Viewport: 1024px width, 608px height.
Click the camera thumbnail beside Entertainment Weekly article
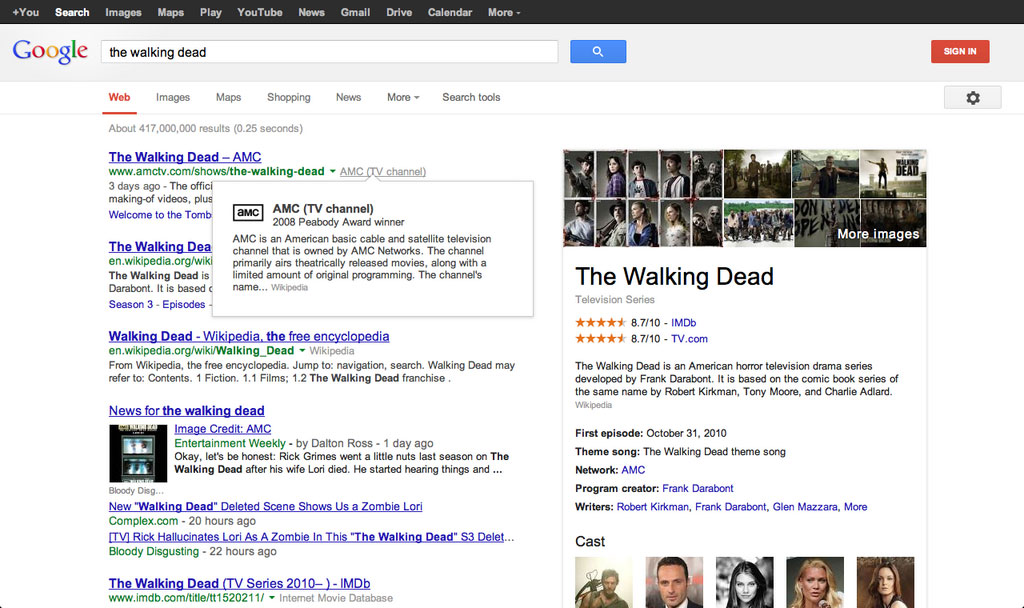137,452
